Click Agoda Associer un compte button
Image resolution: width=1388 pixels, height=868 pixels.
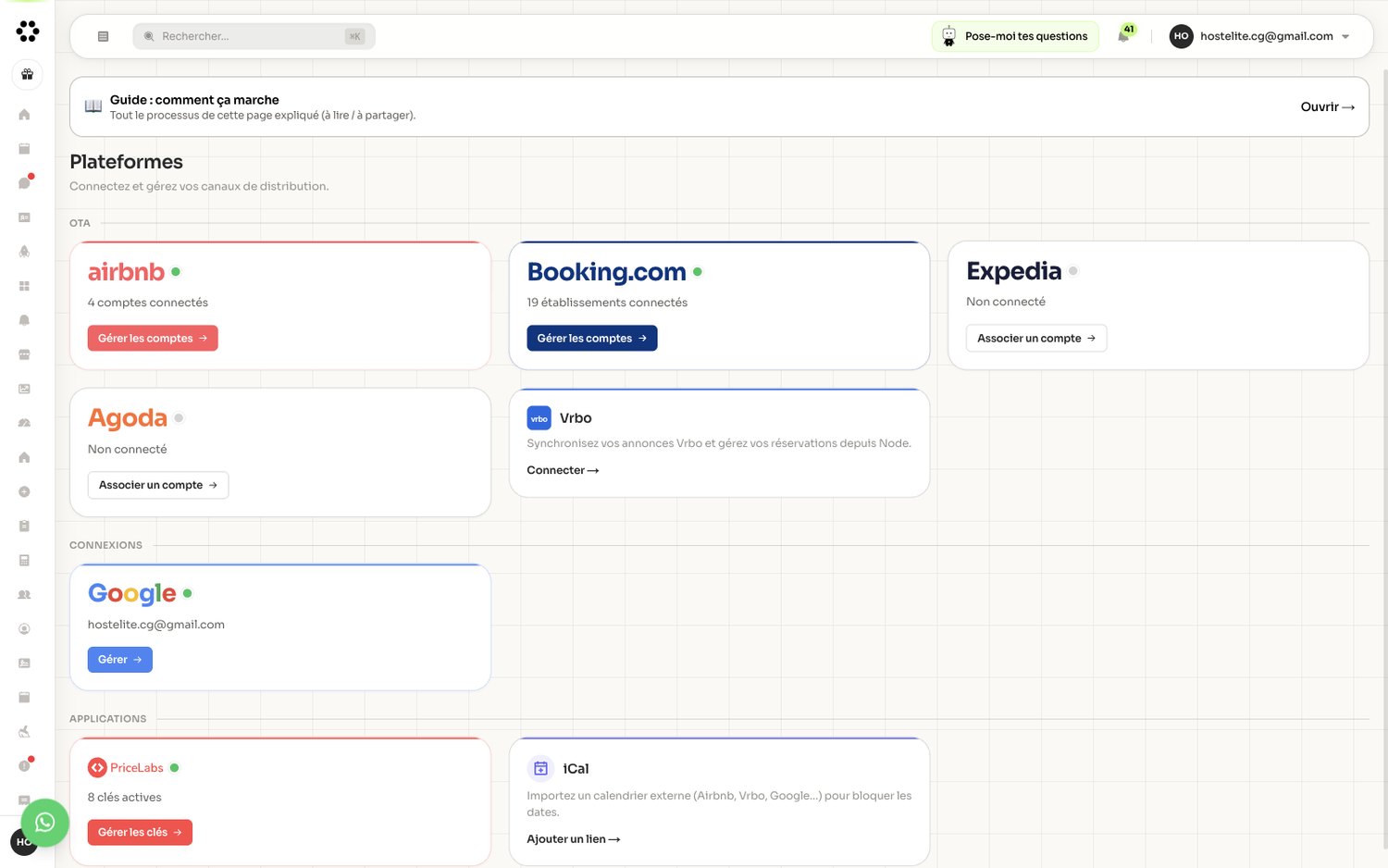[x=158, y=485]
